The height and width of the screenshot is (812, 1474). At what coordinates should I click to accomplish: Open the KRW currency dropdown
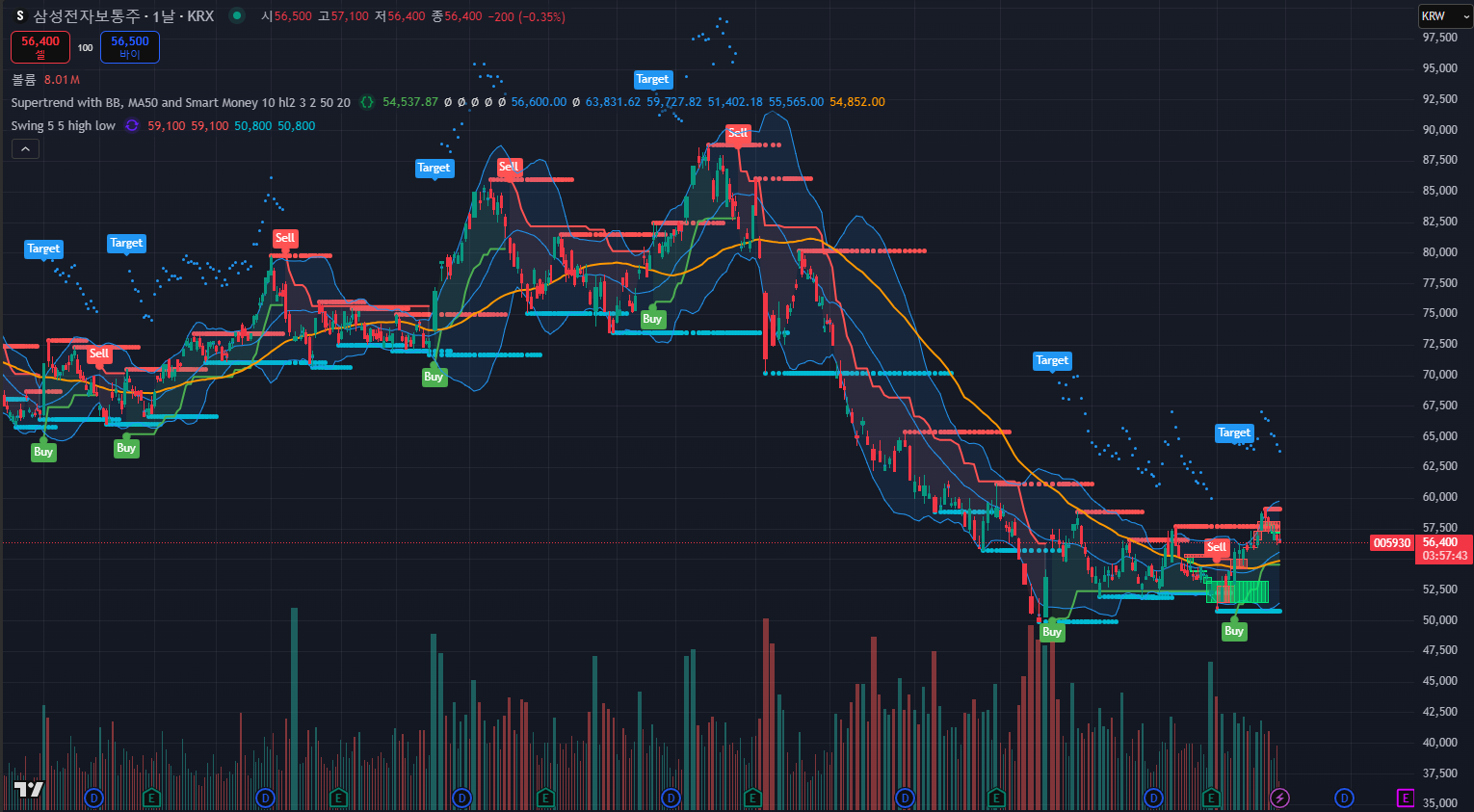[1445, 16]
